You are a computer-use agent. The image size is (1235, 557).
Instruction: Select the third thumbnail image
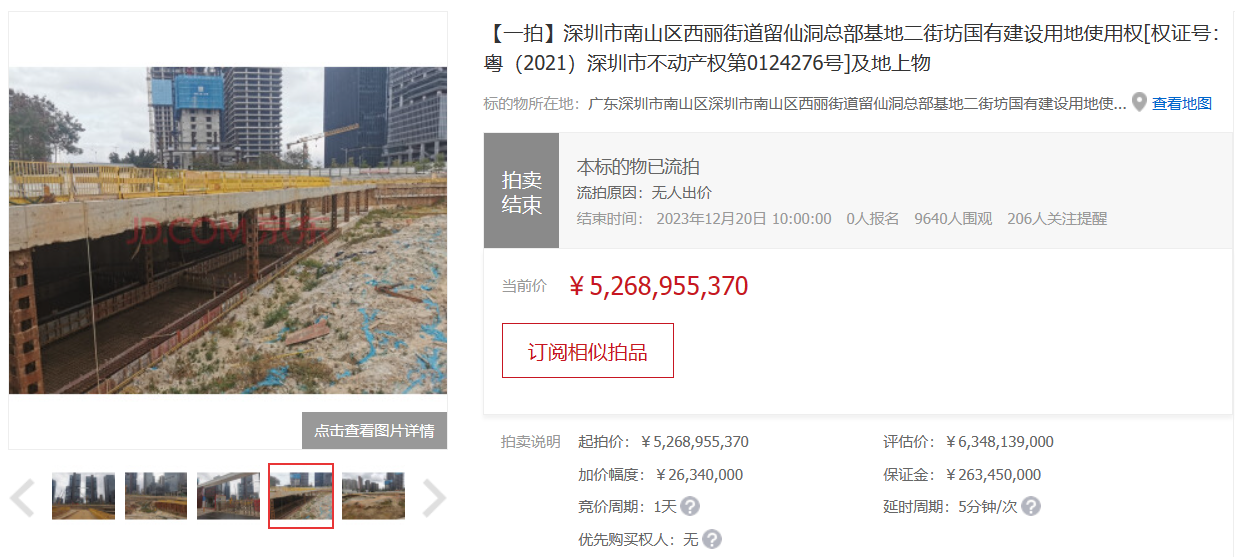(228, 496)
